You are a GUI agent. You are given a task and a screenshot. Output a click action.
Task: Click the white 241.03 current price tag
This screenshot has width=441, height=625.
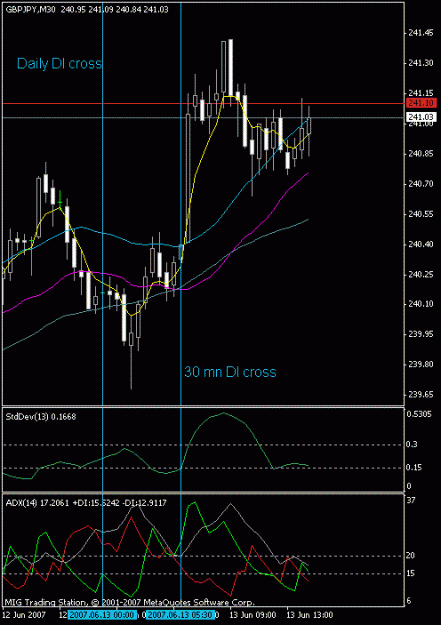pyautogui.click(x=421, y=117)
